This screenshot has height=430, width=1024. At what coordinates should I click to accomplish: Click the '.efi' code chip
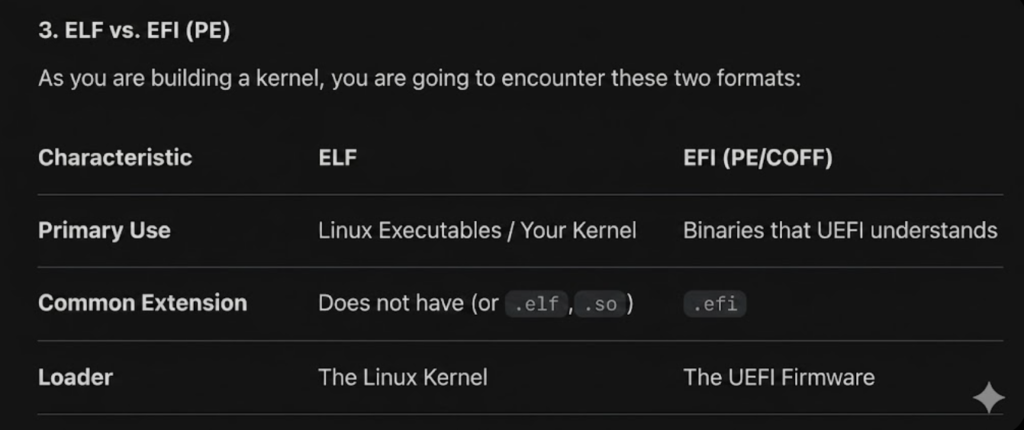coord(715,304)
